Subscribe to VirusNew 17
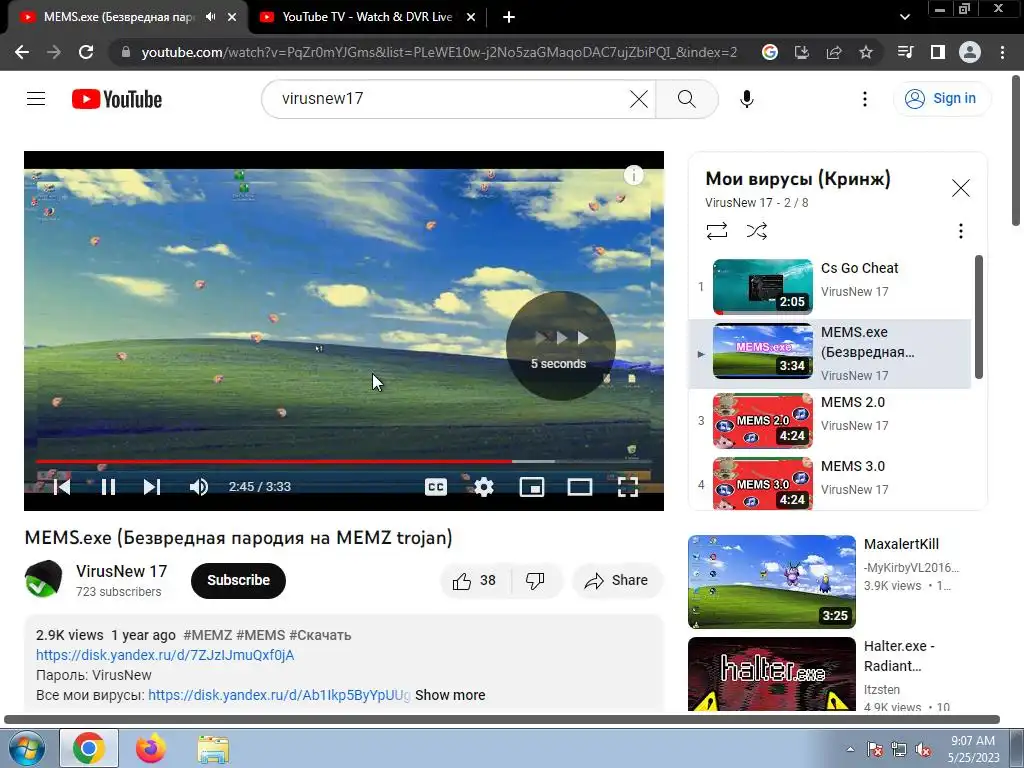 point(238,580)
